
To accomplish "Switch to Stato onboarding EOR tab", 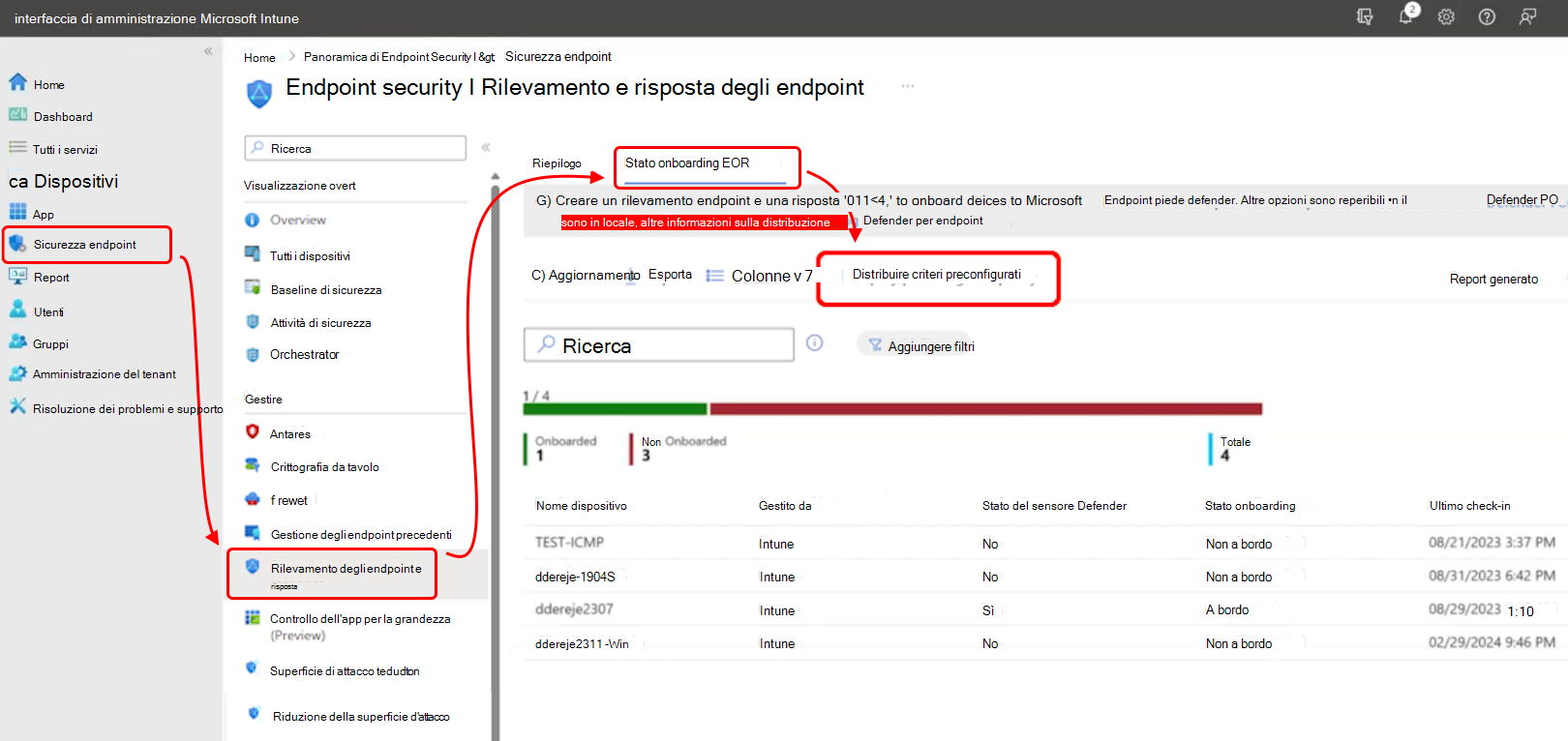I will point(687,163).
